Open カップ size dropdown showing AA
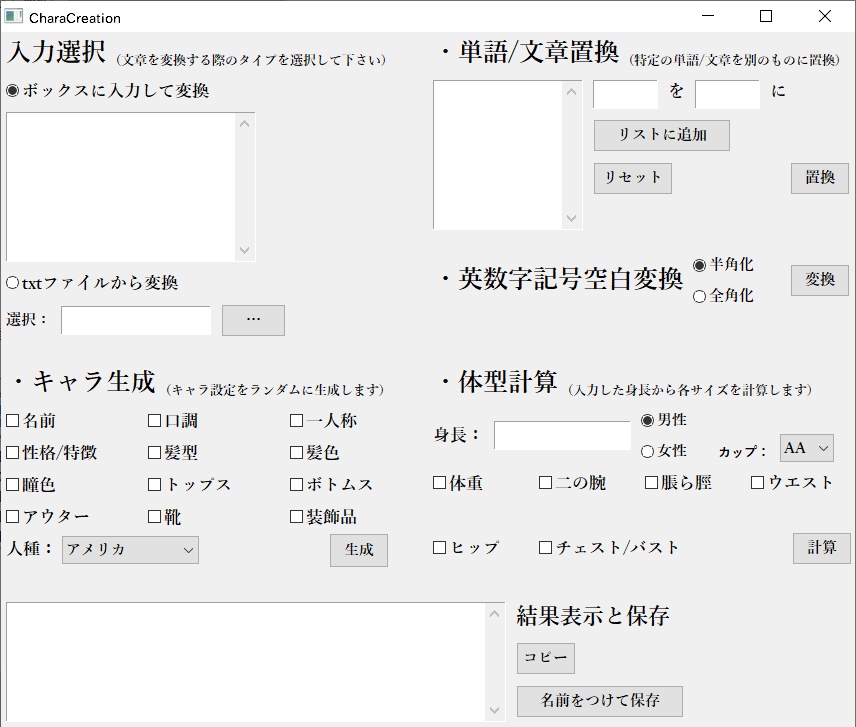 coord(806,449)
